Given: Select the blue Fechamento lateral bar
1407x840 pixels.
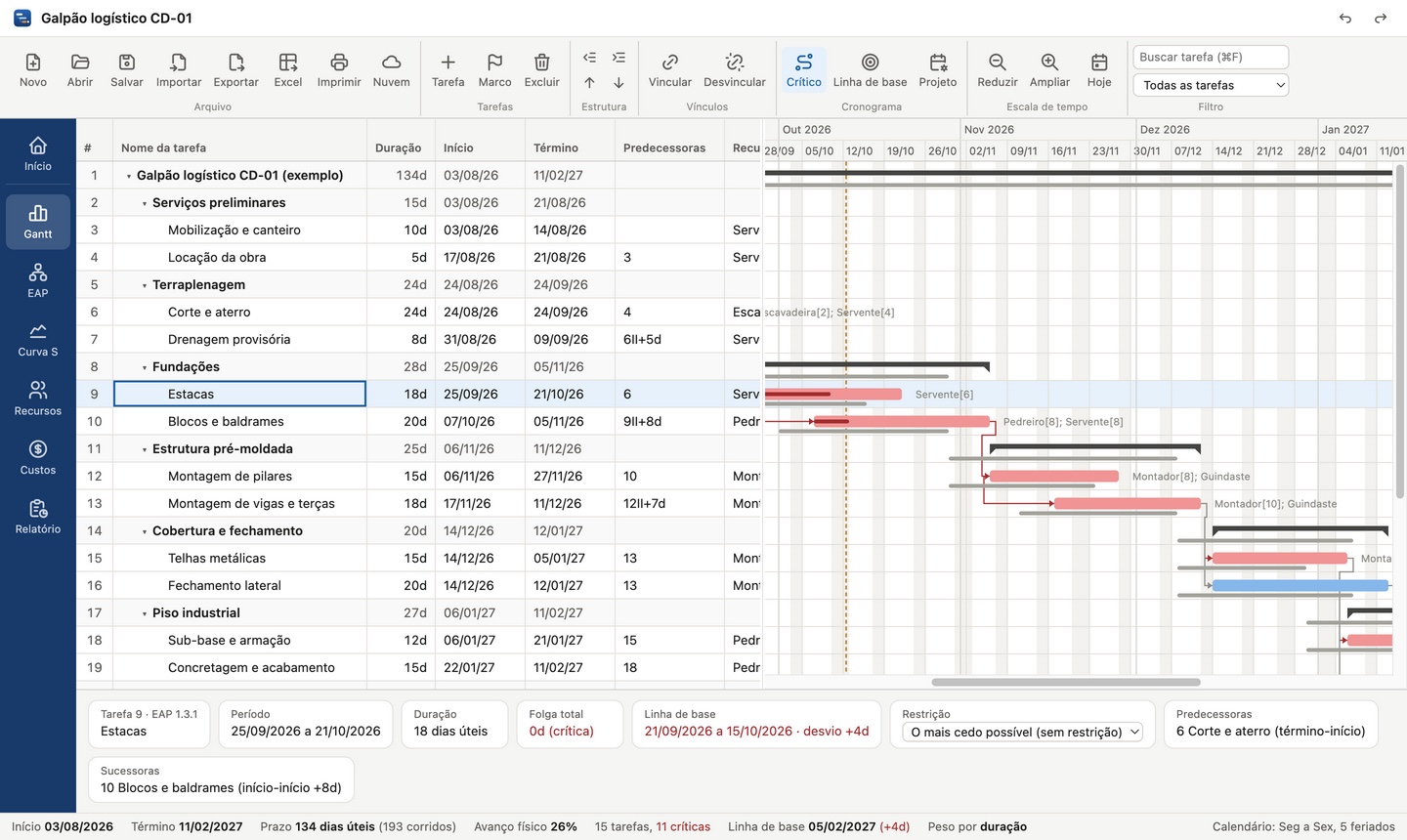Looking at the screenshot, I should (1300, 586).
